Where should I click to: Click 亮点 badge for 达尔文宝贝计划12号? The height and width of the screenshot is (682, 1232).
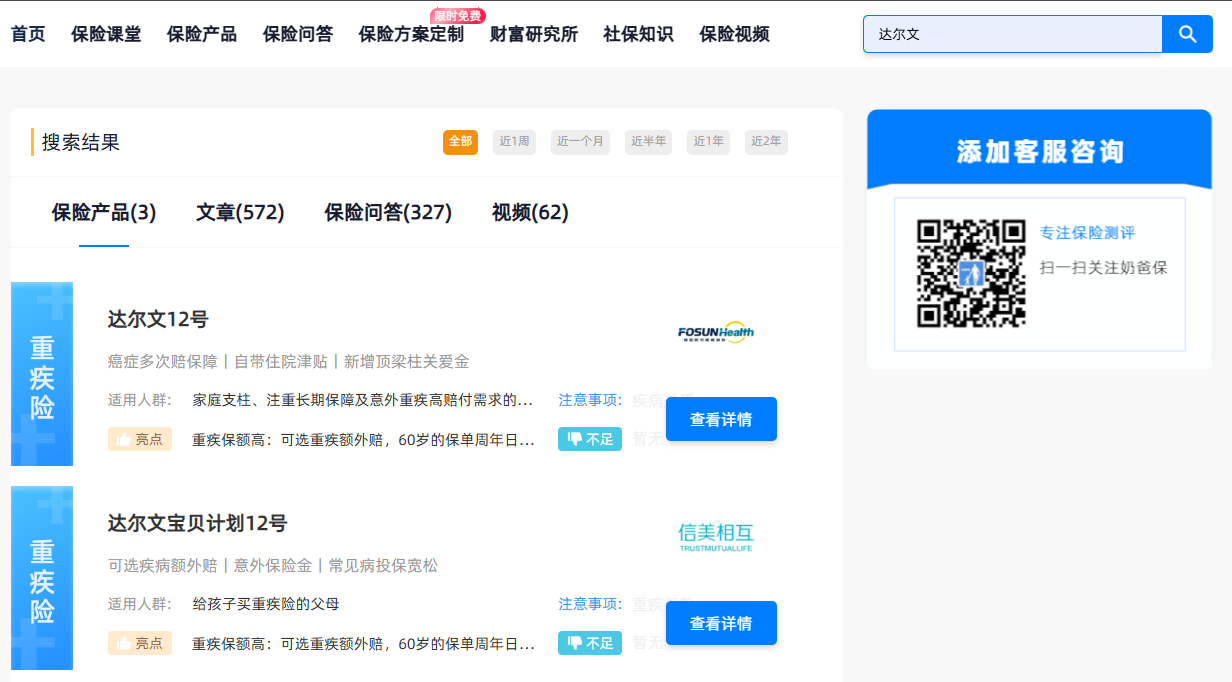[140, 643]
